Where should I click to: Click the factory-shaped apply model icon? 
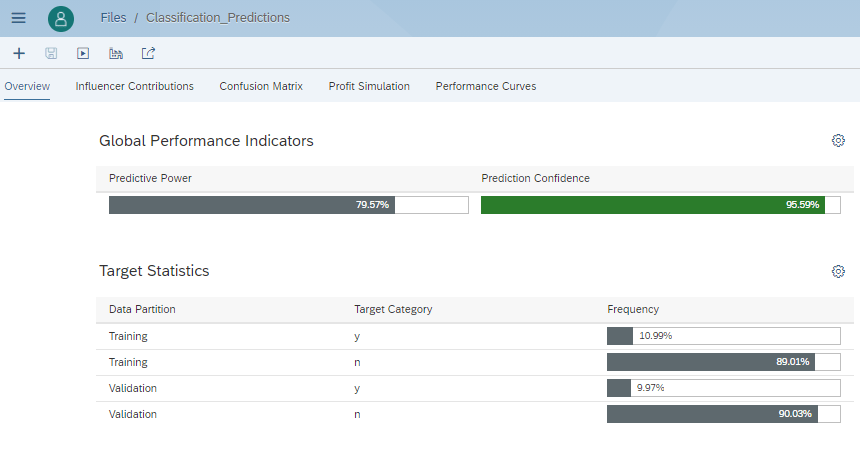click(x=116, y=53)
